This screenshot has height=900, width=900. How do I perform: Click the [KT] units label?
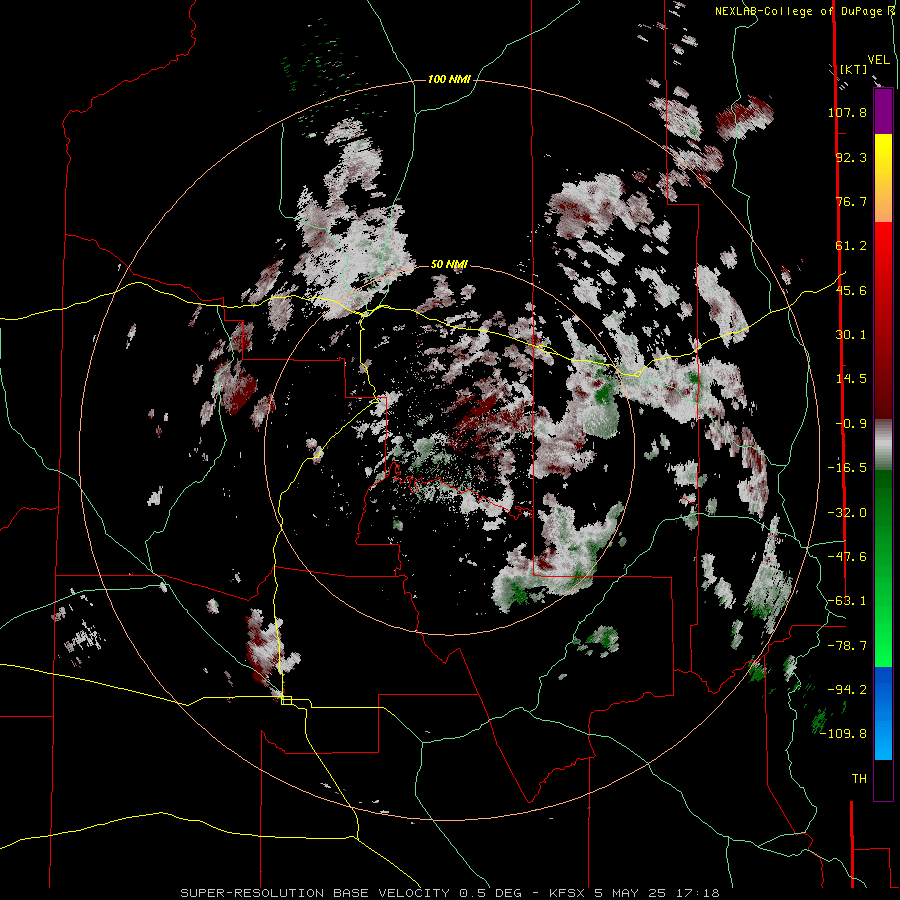[854, 69]
